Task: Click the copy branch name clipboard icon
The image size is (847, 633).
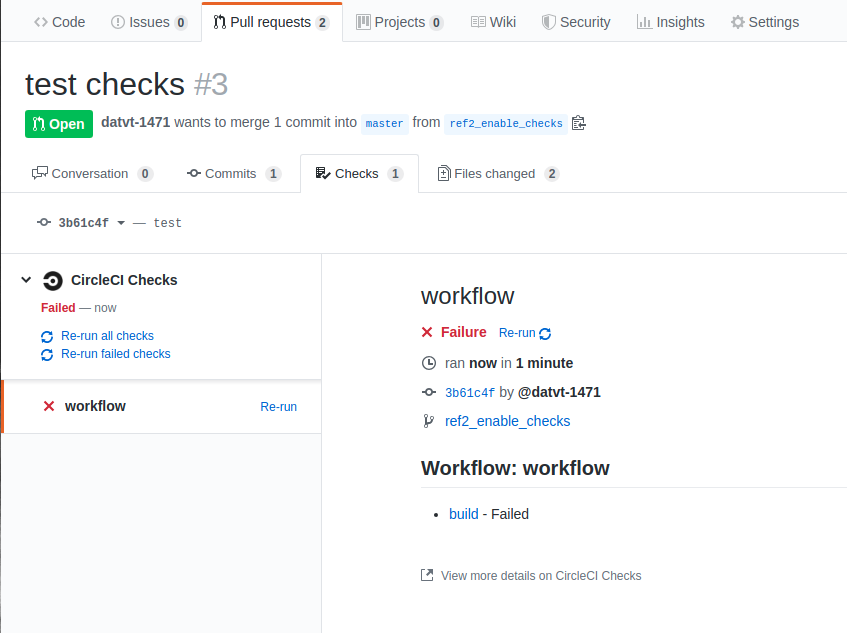Action: click(x=578, y=123)
